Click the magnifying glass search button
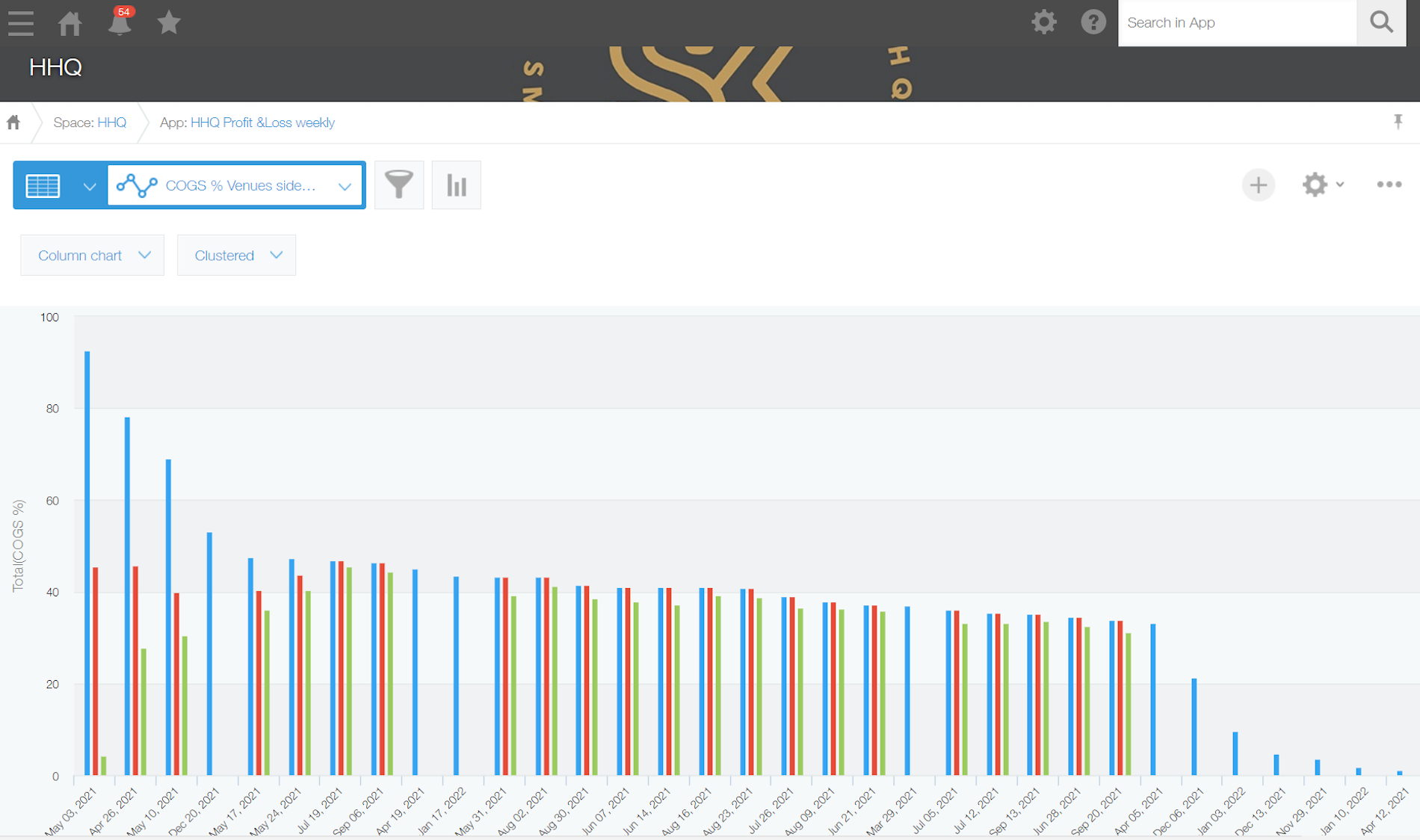The image size is (1420, 840). click(x=1381, y=22)
